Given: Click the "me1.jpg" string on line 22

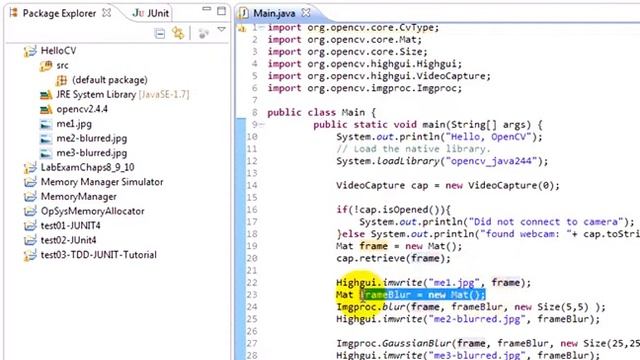Looking at the screenshot, I should (454, 282).
